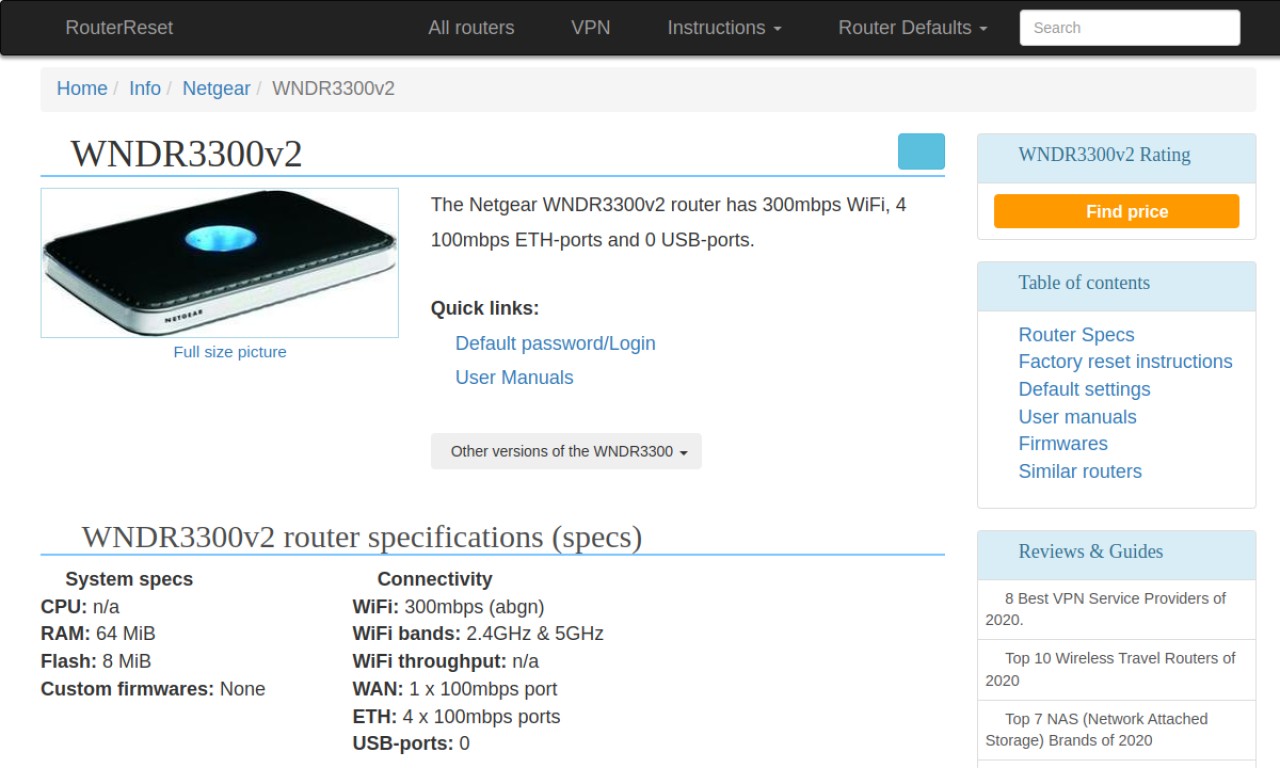This screenshot has height=768, width=1280.
Task: Jump to Similar routers section
Action: [x=1080, y=471]
